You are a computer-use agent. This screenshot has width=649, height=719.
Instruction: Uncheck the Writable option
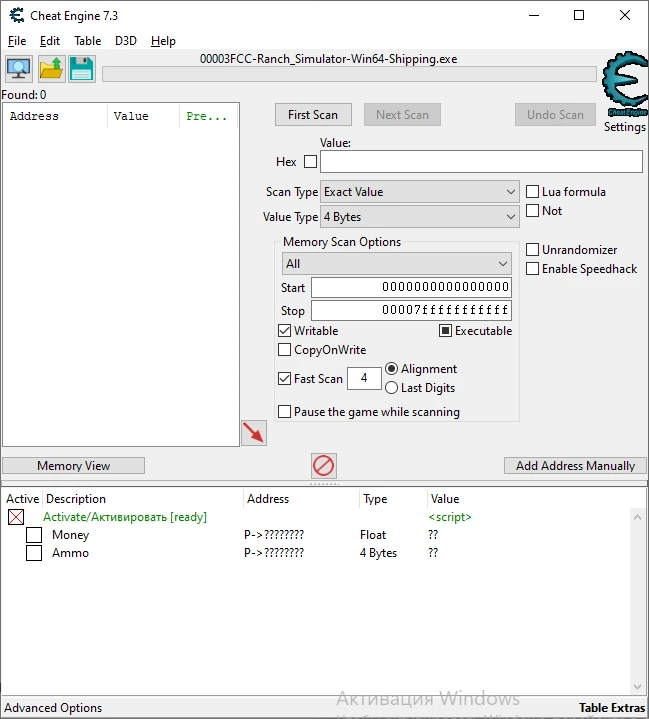pos(284,331)
